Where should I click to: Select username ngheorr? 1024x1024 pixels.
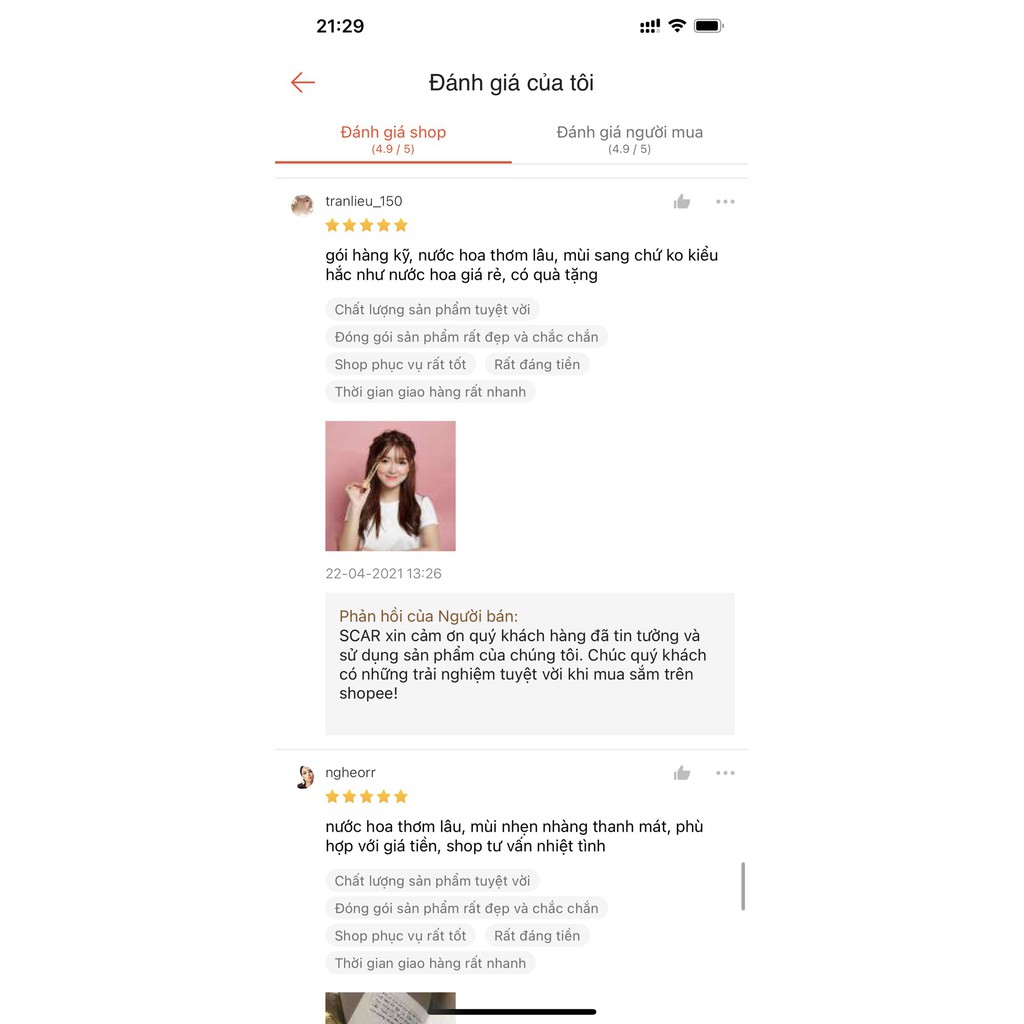coord(351,773)
